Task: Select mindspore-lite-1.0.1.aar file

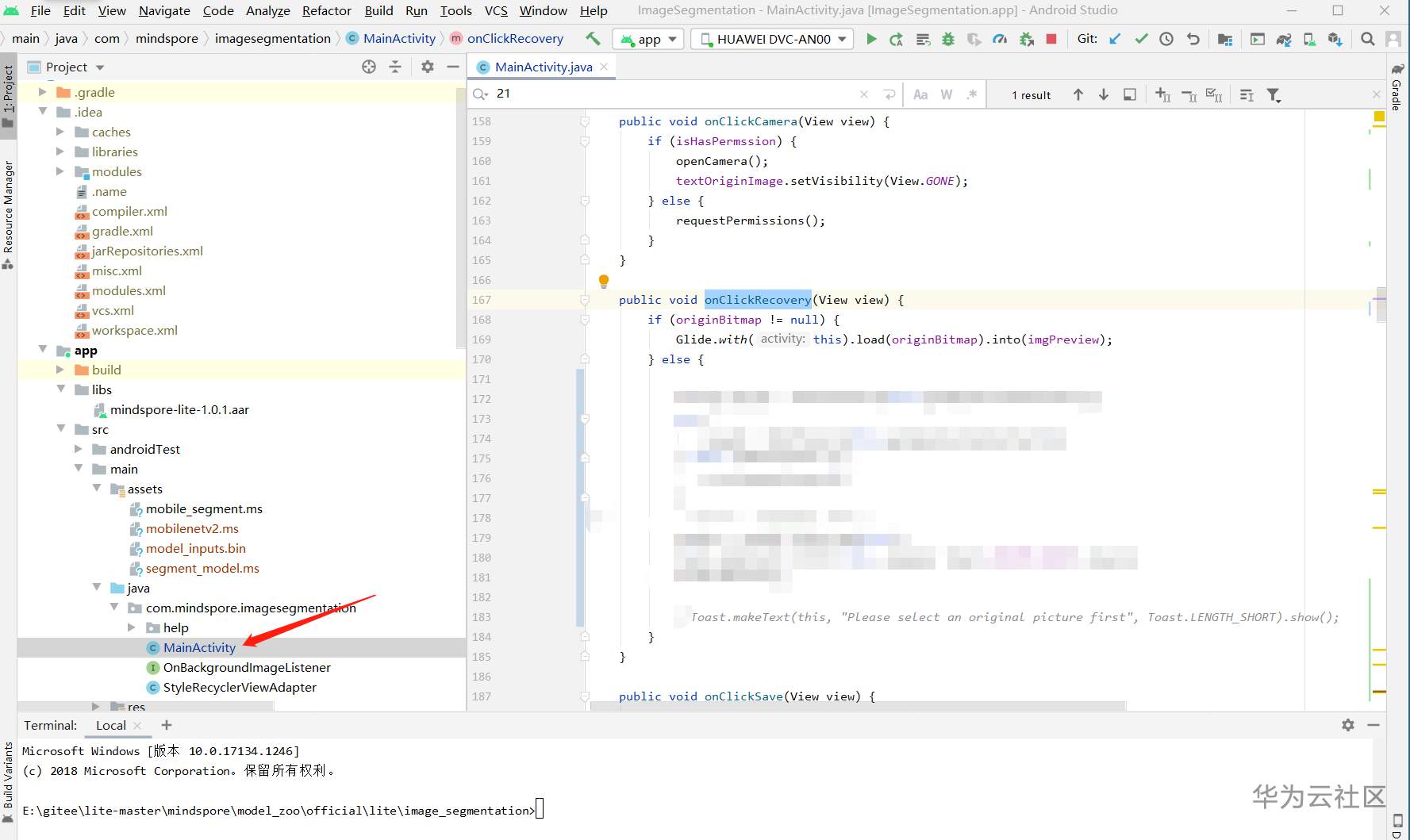Action: click(x=179, y=409)
